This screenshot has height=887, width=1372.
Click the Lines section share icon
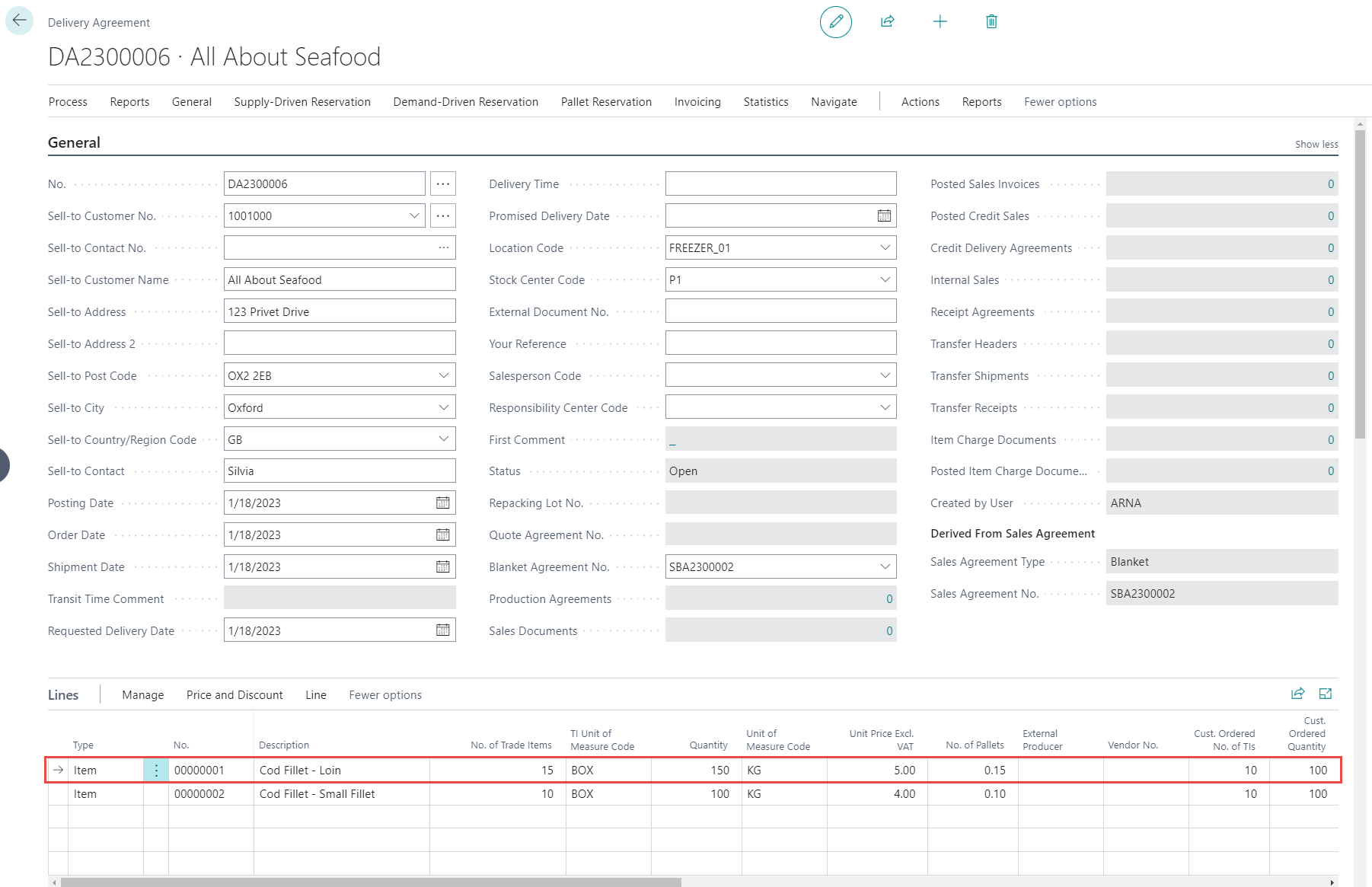[x=1297, y=694]
